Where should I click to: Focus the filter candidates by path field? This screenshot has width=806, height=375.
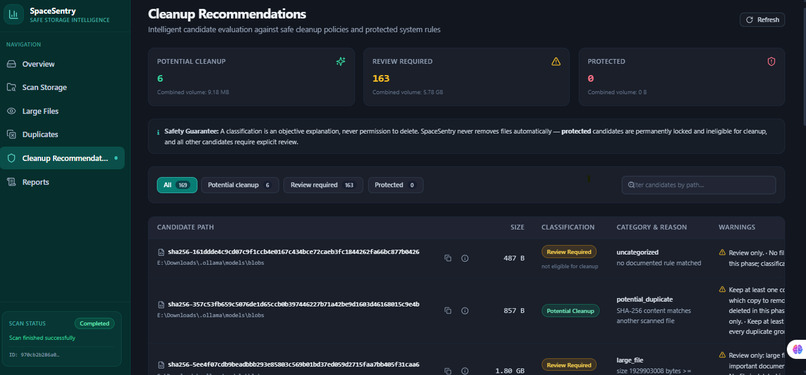click(699, 185)
